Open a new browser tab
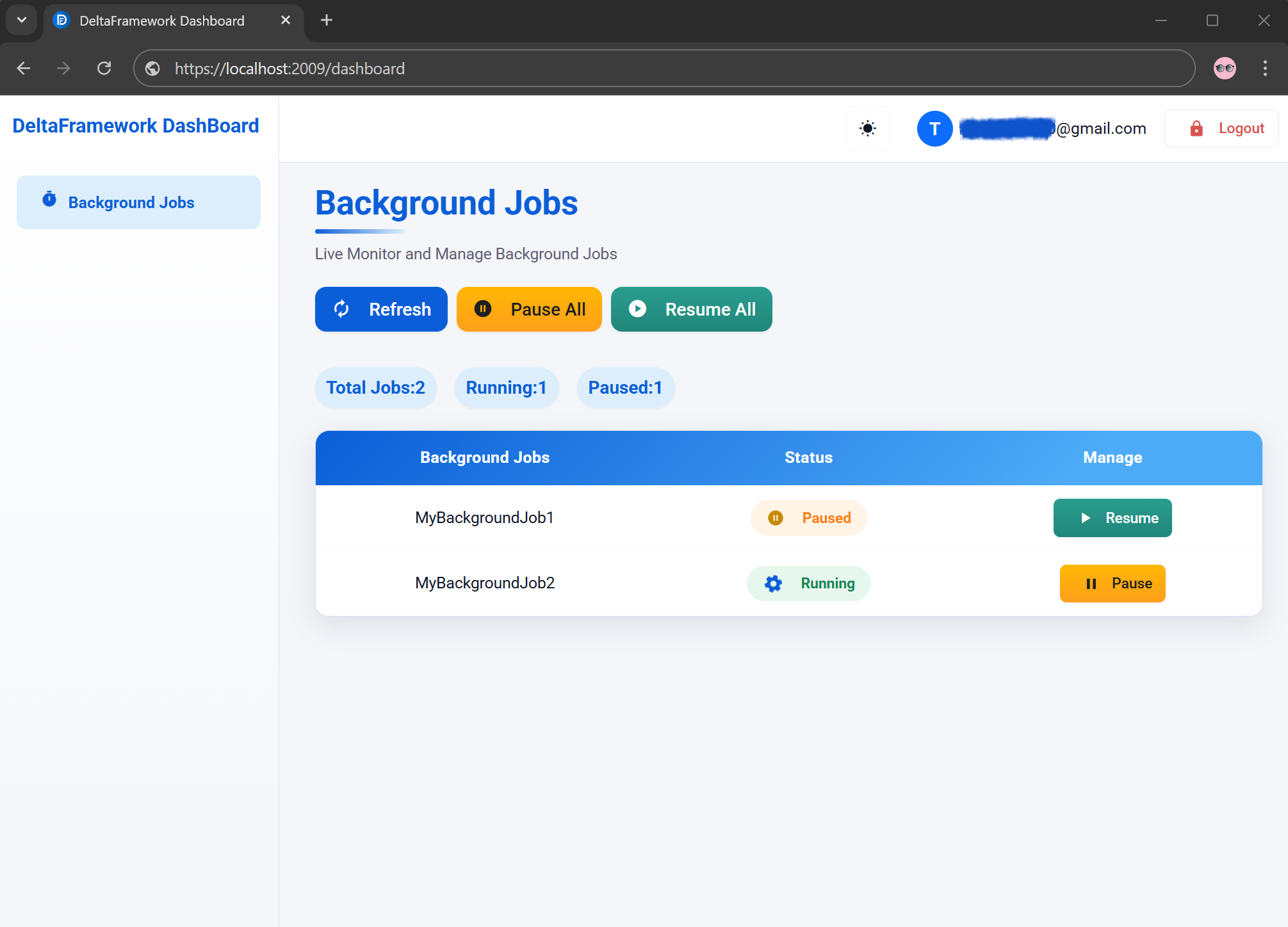Screen dimensions: 1288x927 (327, 20)
